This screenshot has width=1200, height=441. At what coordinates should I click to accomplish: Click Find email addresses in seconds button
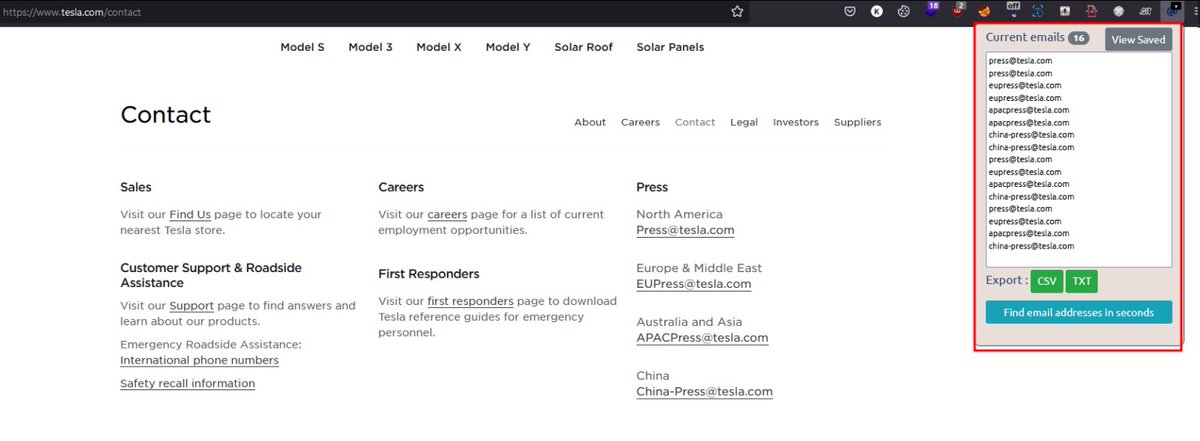pos(1078,312)
